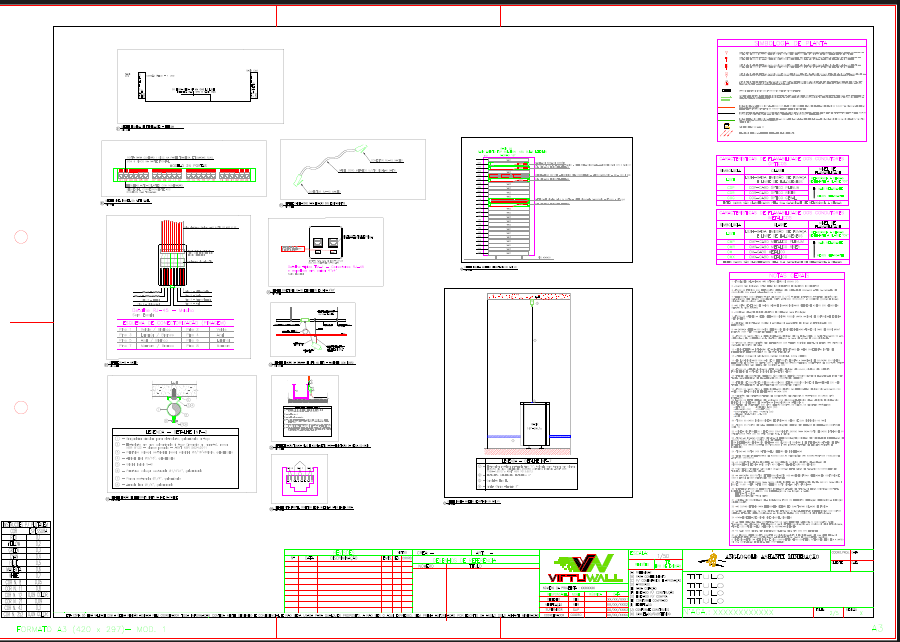900x642 pixels.
Task: Select the upper magenta cable schedule table
Action: pyautogui.click(x=783, y=179)
